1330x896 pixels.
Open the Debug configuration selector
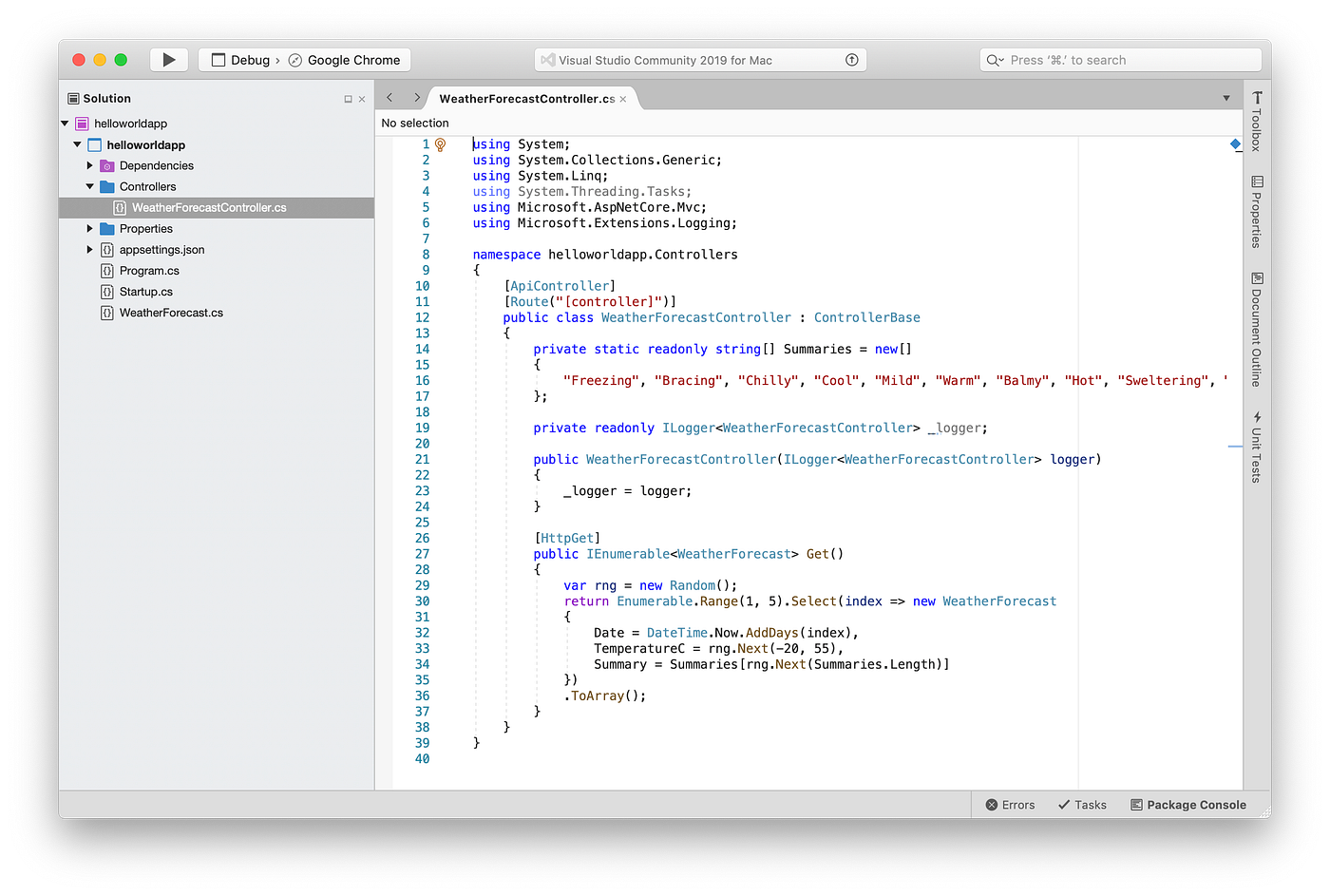[241, 60]
